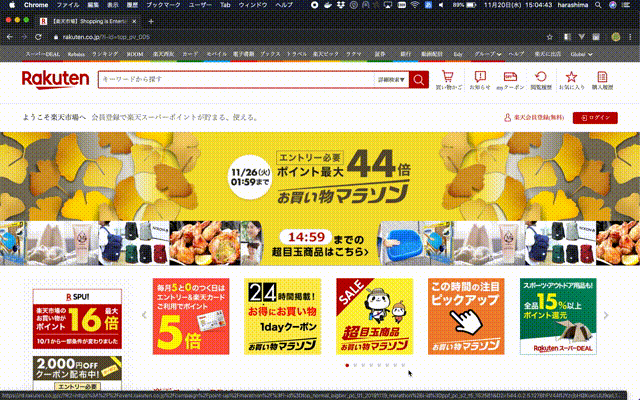Open トラベル in top navigation
The height and width of the screenshot is (400, 640).
point(297,54)
